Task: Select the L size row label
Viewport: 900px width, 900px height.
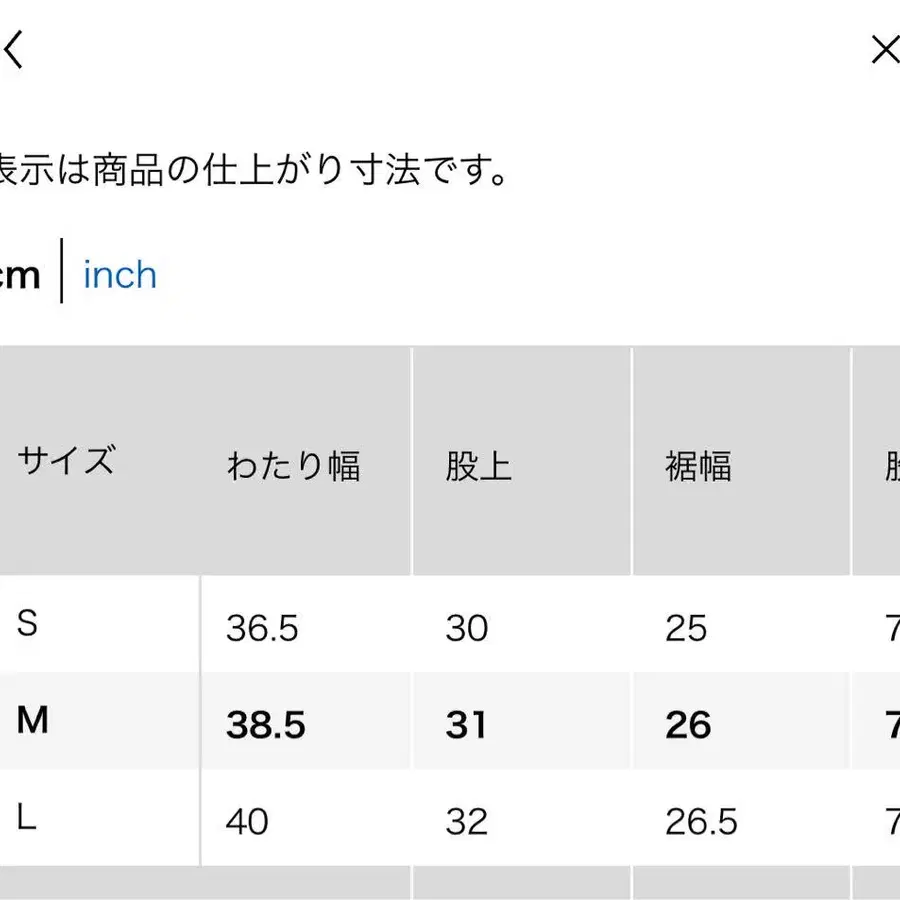Action: [27, 818]
